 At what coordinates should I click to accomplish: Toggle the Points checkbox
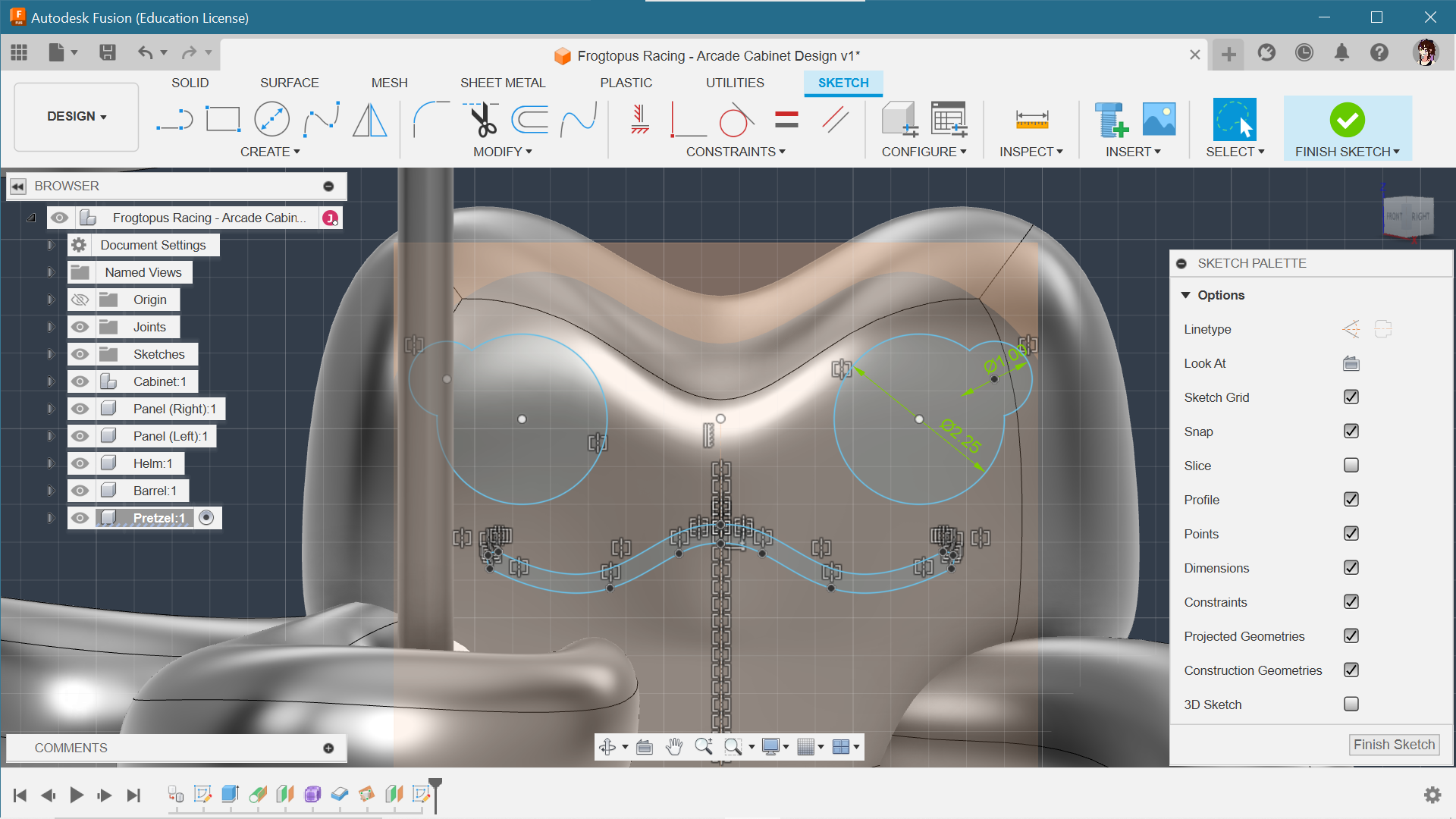1351,534
